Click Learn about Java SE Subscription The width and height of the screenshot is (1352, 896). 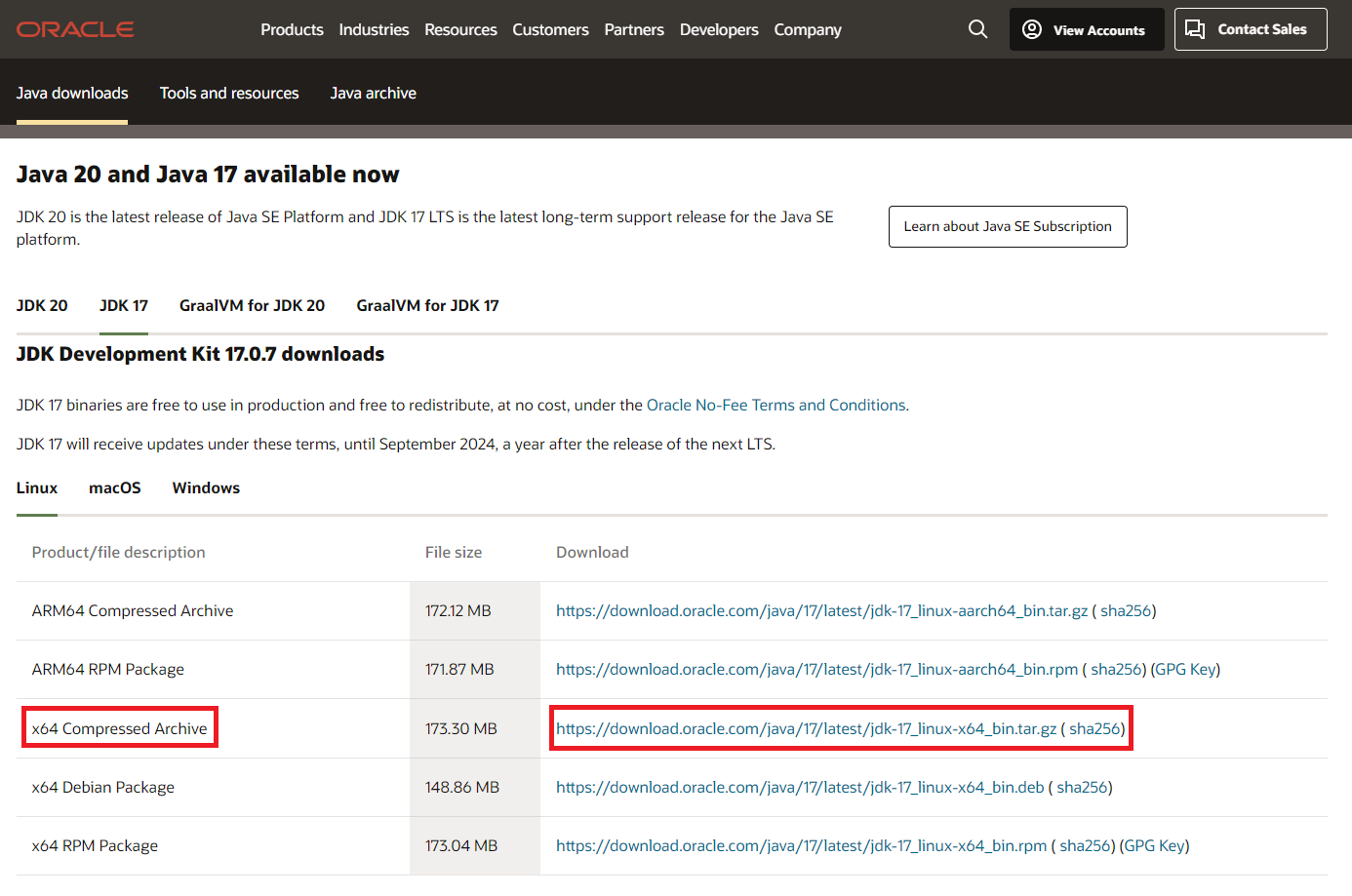tap(1008, 226)
